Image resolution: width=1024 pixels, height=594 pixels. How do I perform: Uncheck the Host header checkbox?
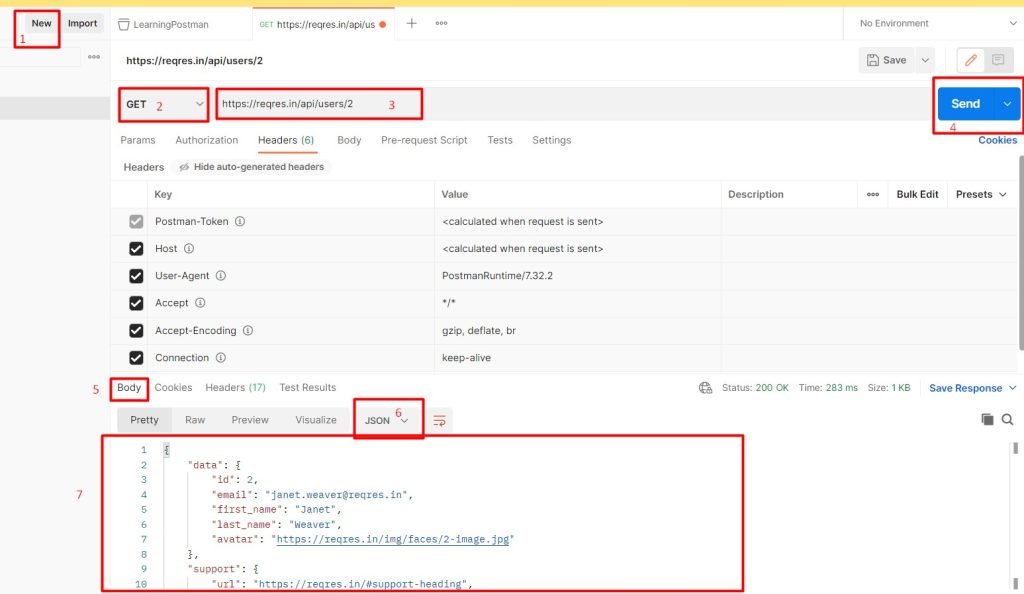pyautogui.click(x=137, y=249)
